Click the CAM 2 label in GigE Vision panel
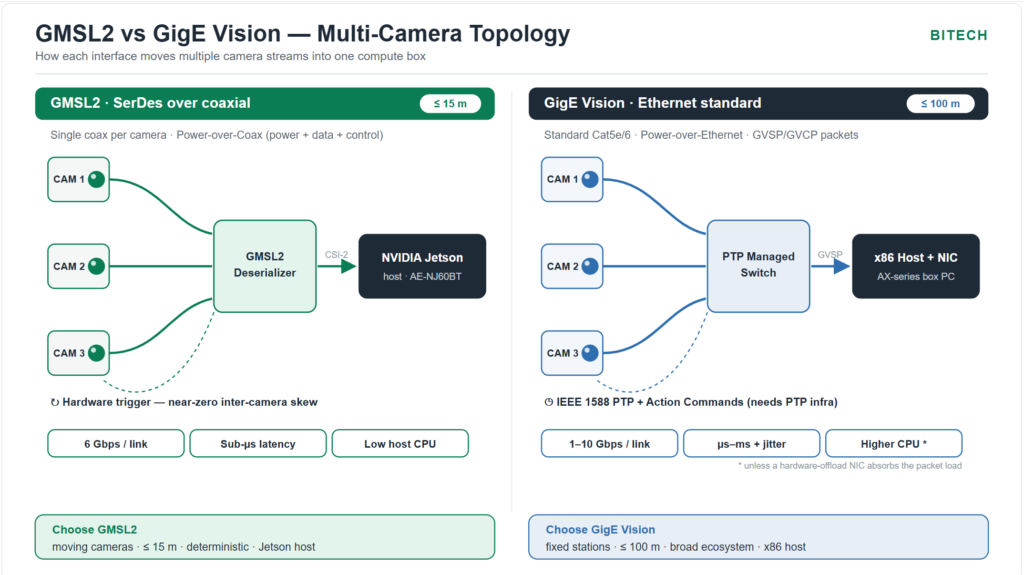 coord(562,266)
